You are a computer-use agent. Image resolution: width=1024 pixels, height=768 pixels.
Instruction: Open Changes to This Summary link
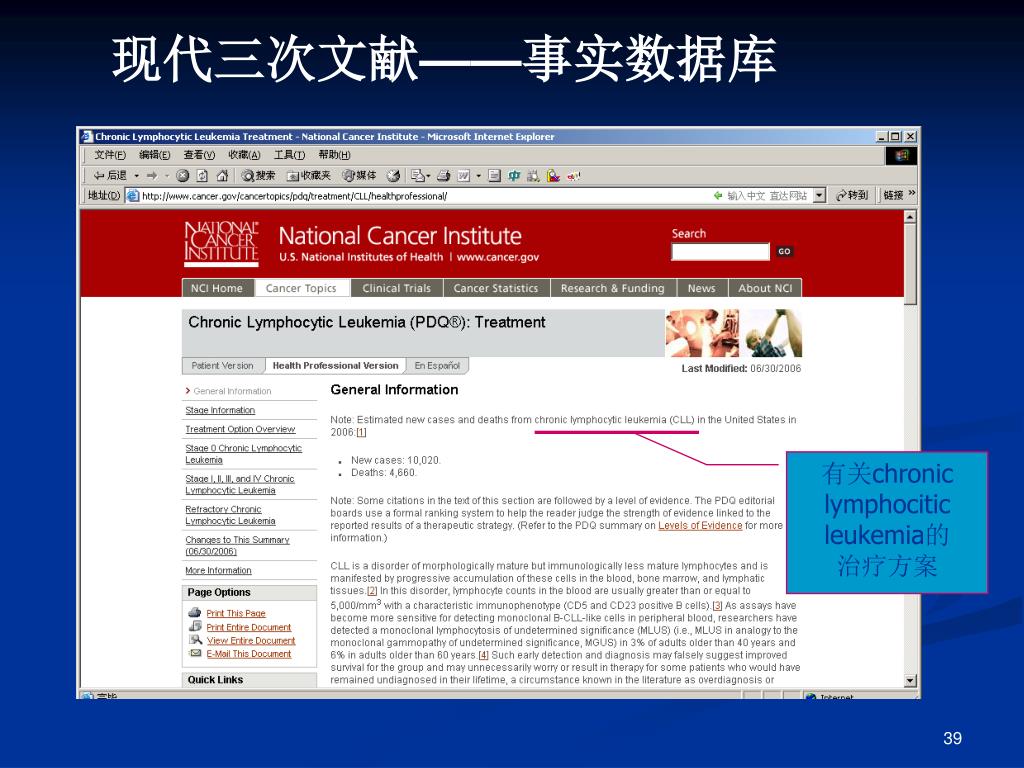(x=237, y=545)
